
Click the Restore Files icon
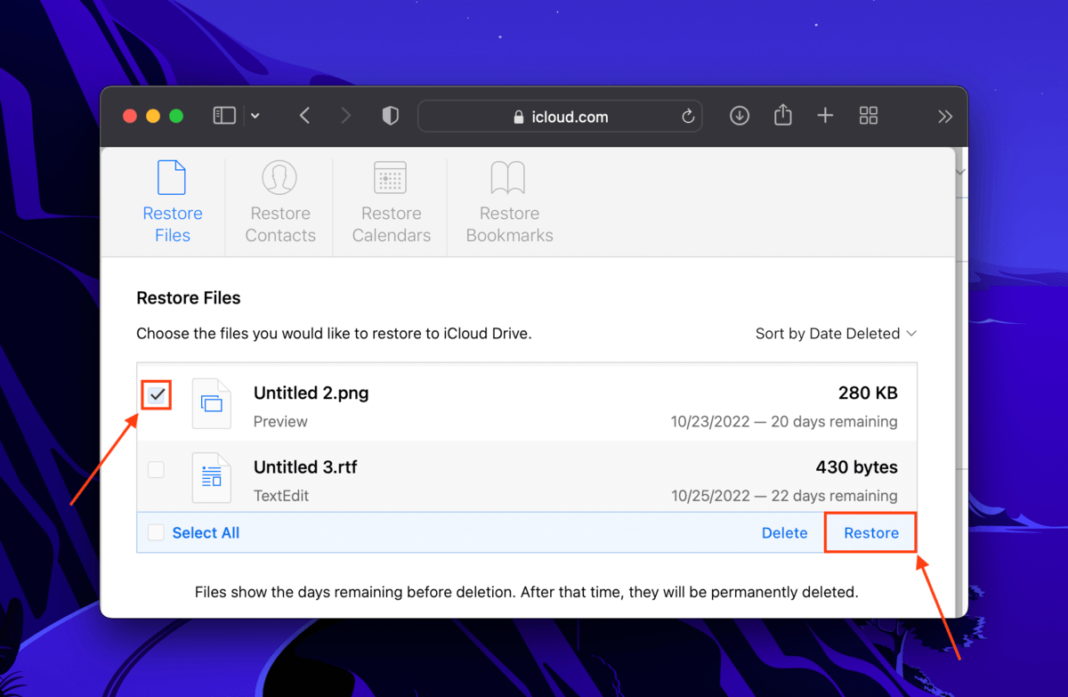click(172, 179)
